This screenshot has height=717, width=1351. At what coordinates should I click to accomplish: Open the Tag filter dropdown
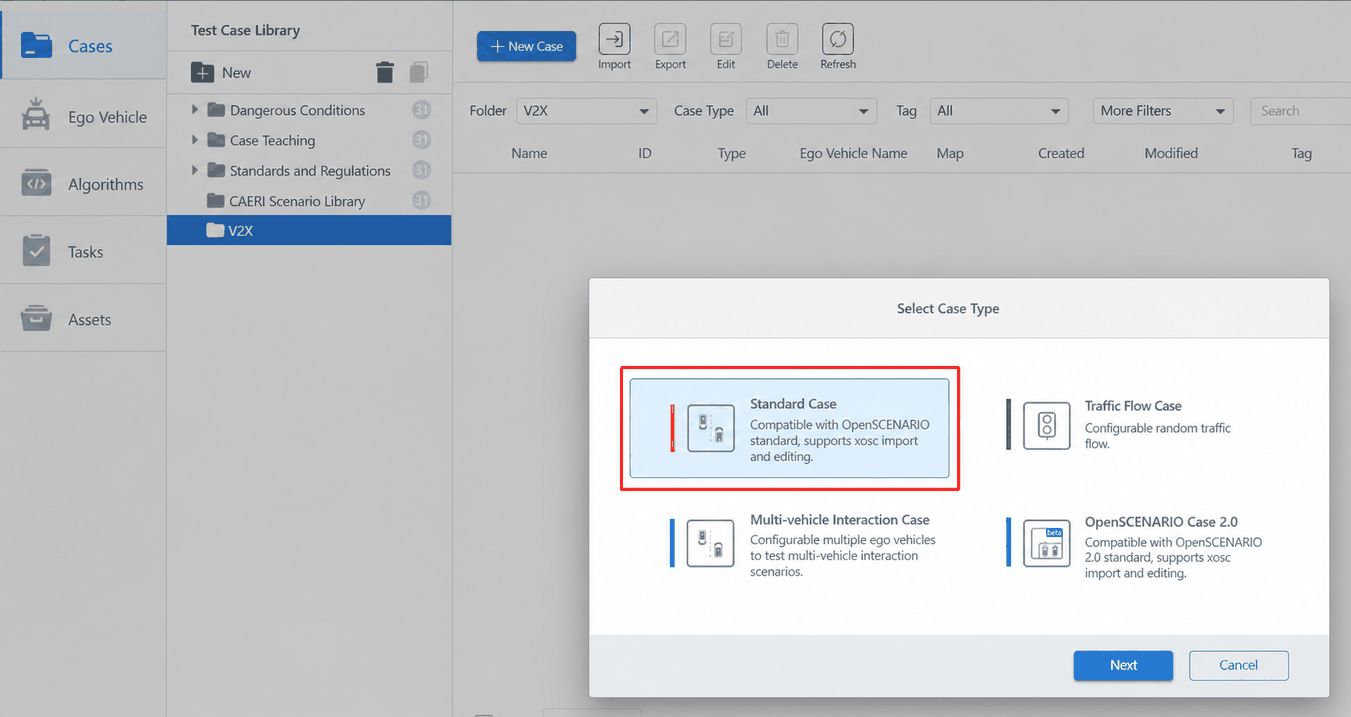tap(998, 111)
